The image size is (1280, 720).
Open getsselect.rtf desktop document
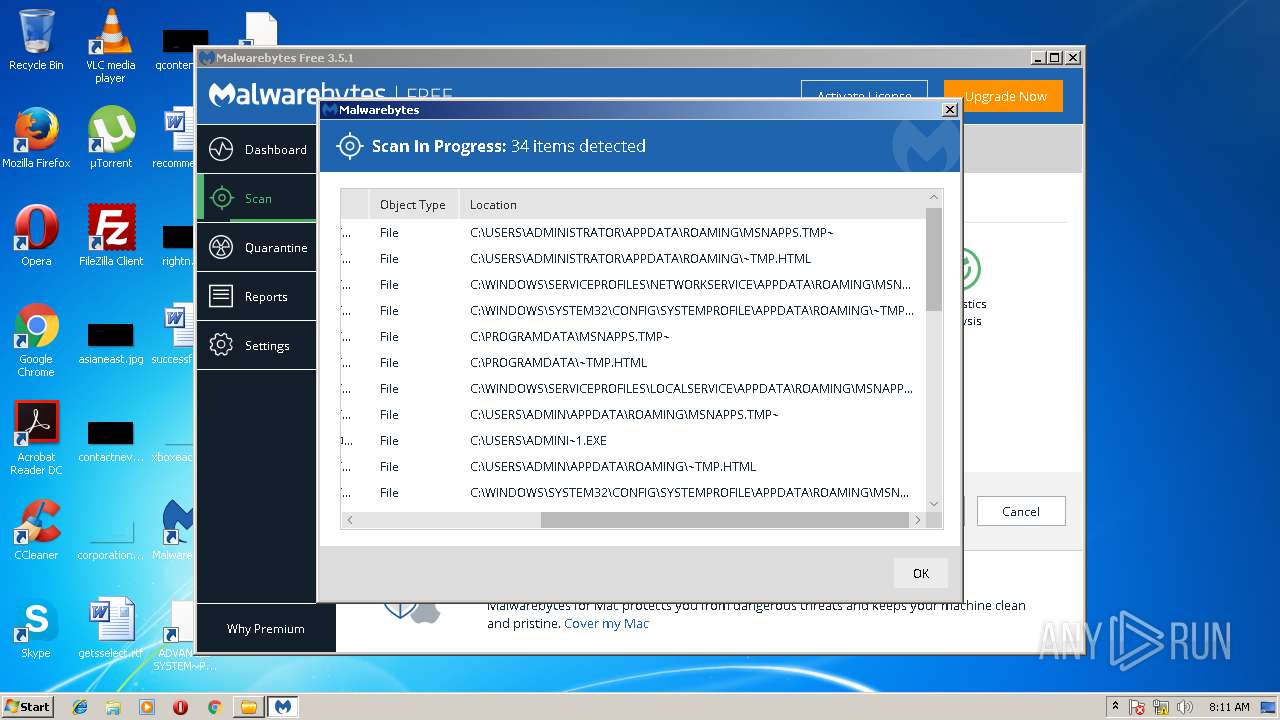pyautogui.click(x=111, y=627)
